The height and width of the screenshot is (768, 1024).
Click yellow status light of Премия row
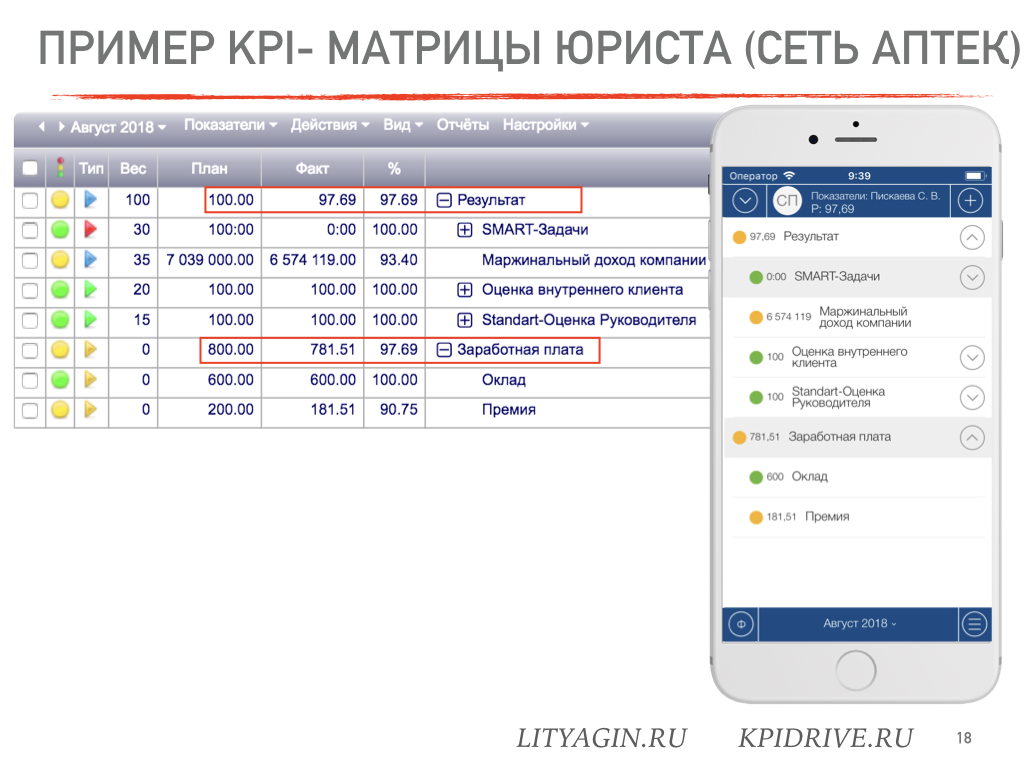[60, 410]
